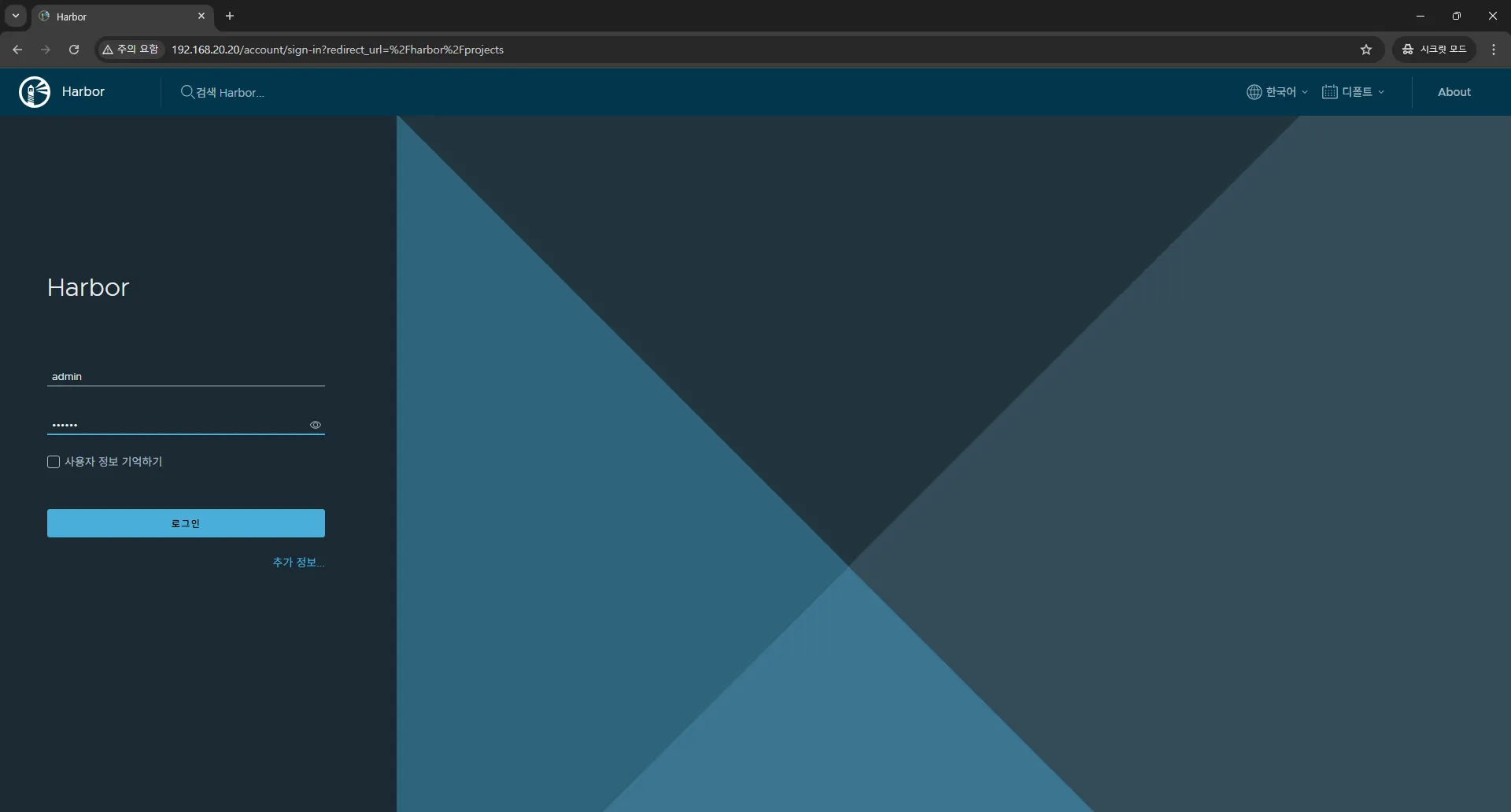Viewport: 1511px width, 812px height.
Task: Click the Harbor logo icon in header
Action: [x=35, y=92]
